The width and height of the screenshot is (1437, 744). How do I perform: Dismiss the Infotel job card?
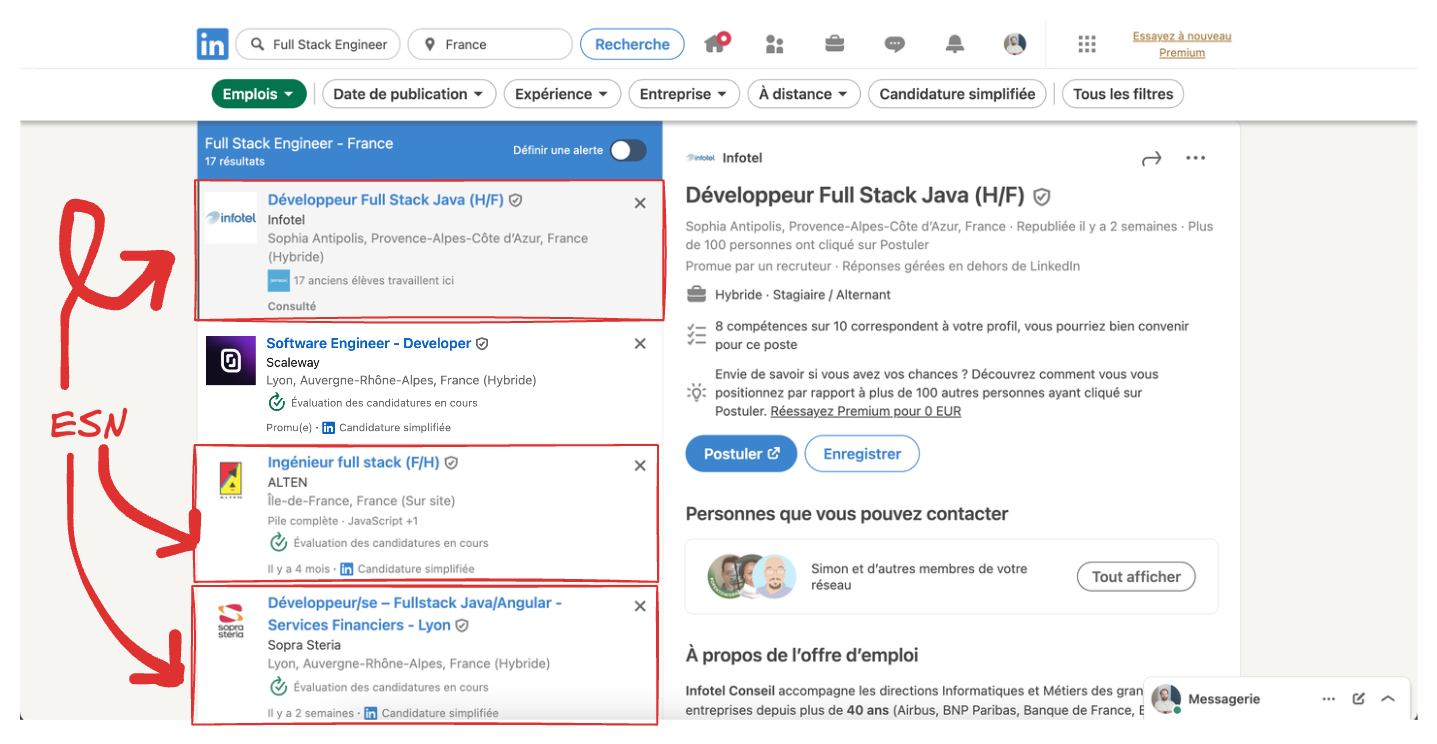click(640, 203)
